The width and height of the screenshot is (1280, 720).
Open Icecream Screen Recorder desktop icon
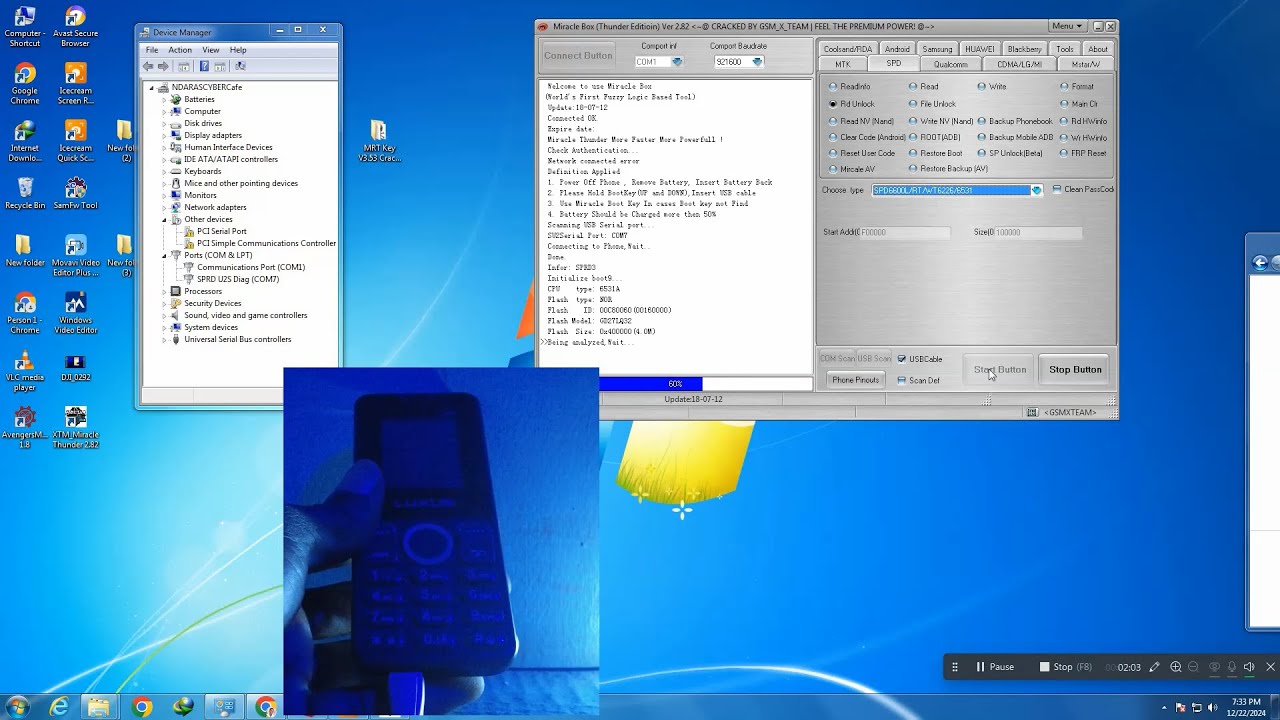(75, 84)
